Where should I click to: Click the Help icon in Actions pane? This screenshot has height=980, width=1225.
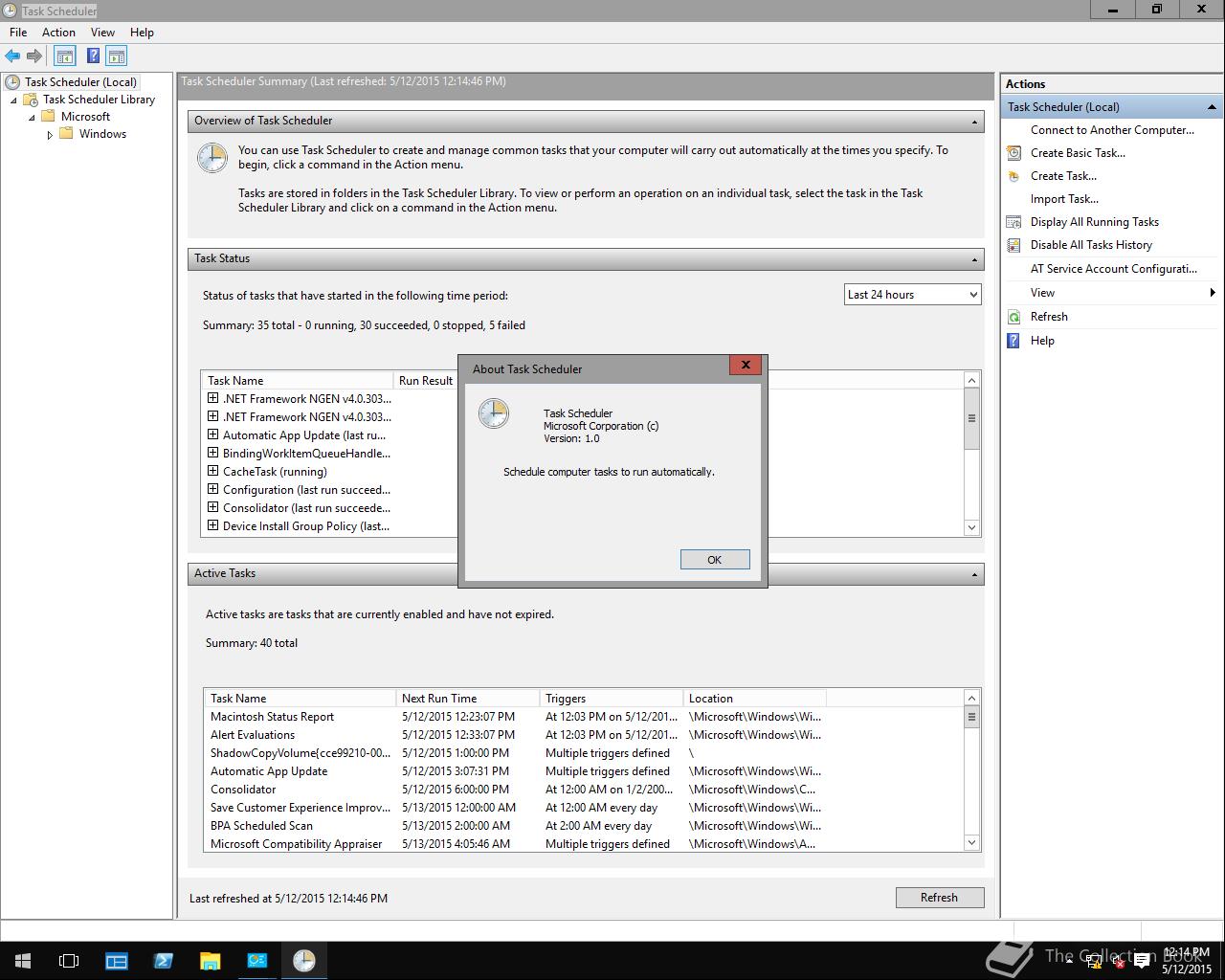[1013, 341]
